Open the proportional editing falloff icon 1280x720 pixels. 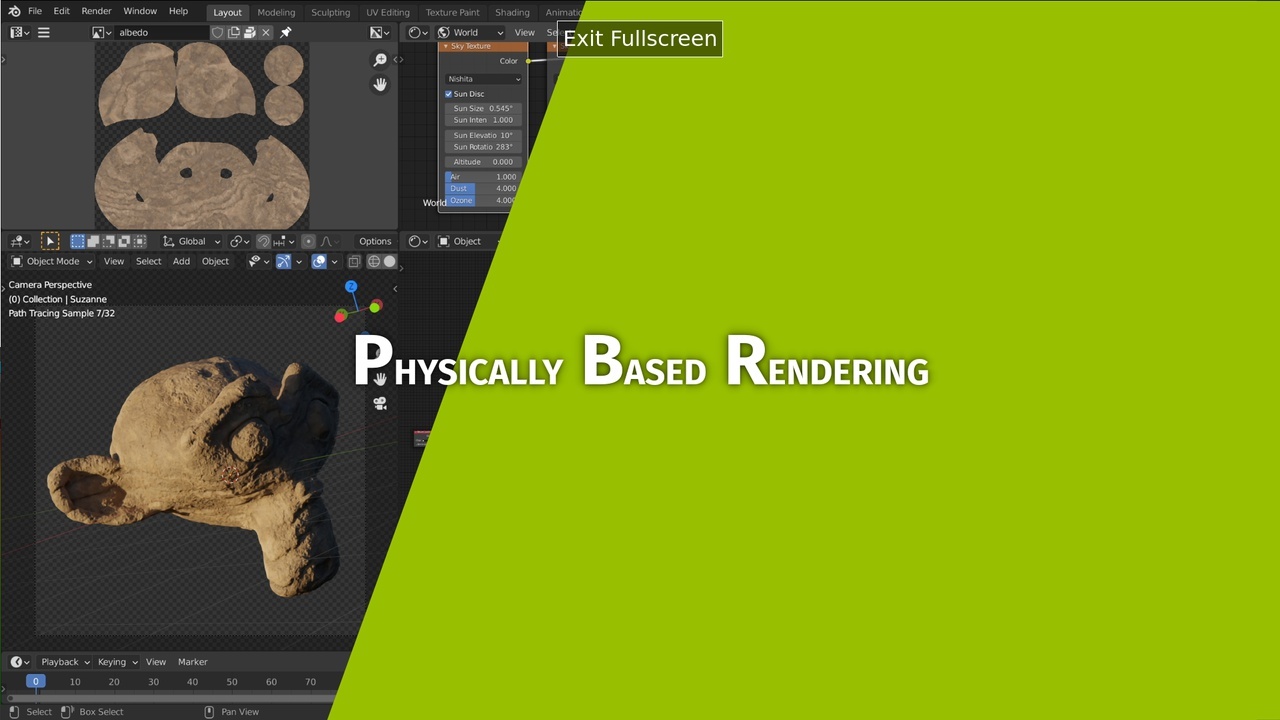(x=325, y=241)
